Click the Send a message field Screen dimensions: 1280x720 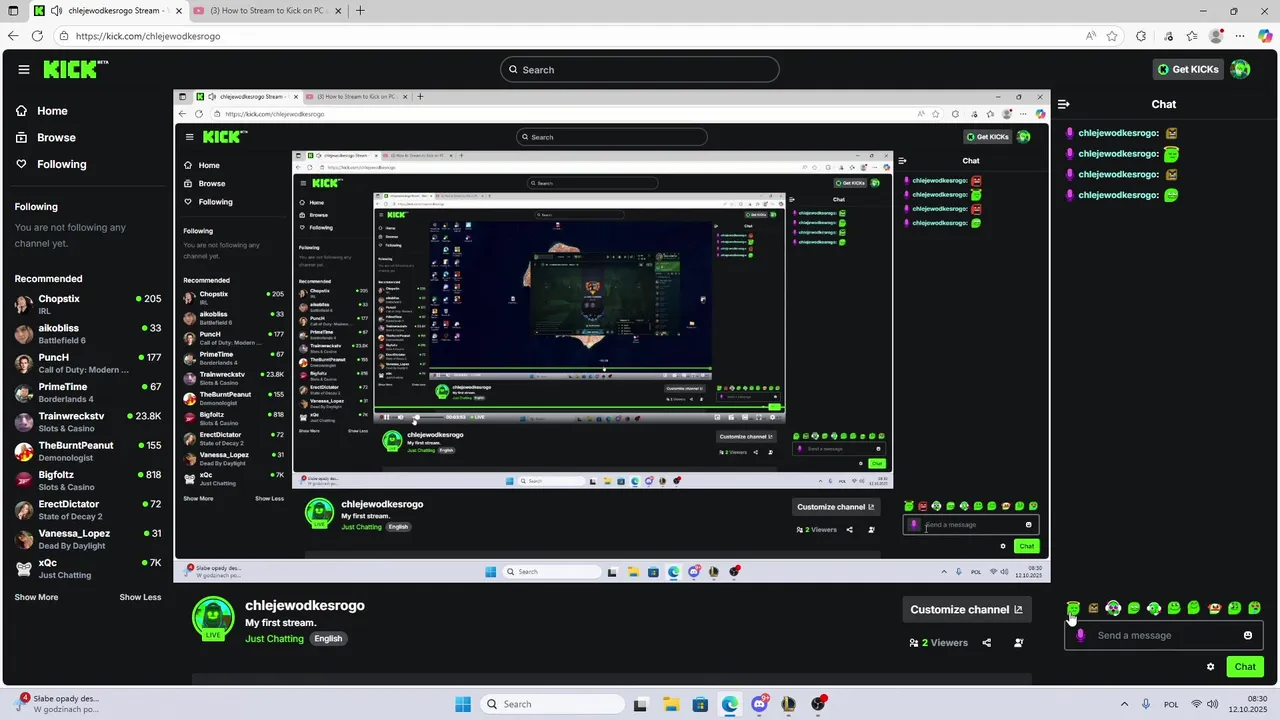click(1164, 636)
